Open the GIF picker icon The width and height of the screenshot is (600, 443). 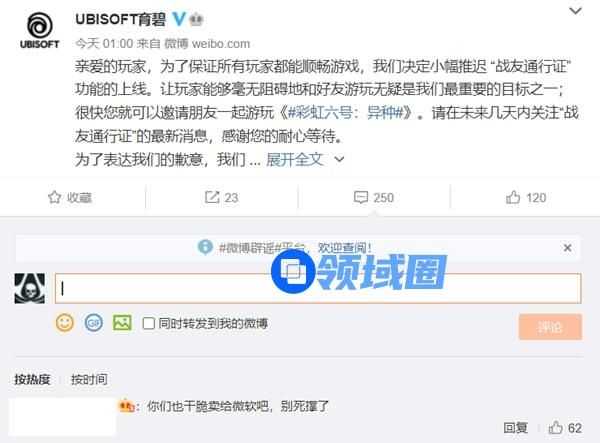pyautogui.click(x=93, y=323)
